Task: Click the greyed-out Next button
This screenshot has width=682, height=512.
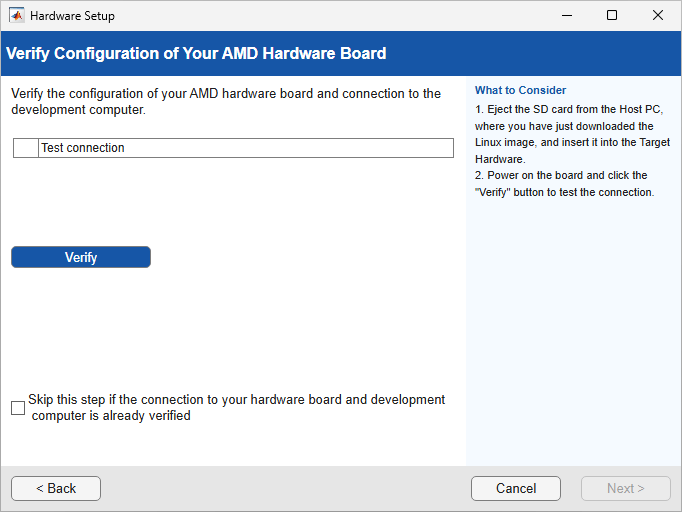Action: click(x=625, y=488)
